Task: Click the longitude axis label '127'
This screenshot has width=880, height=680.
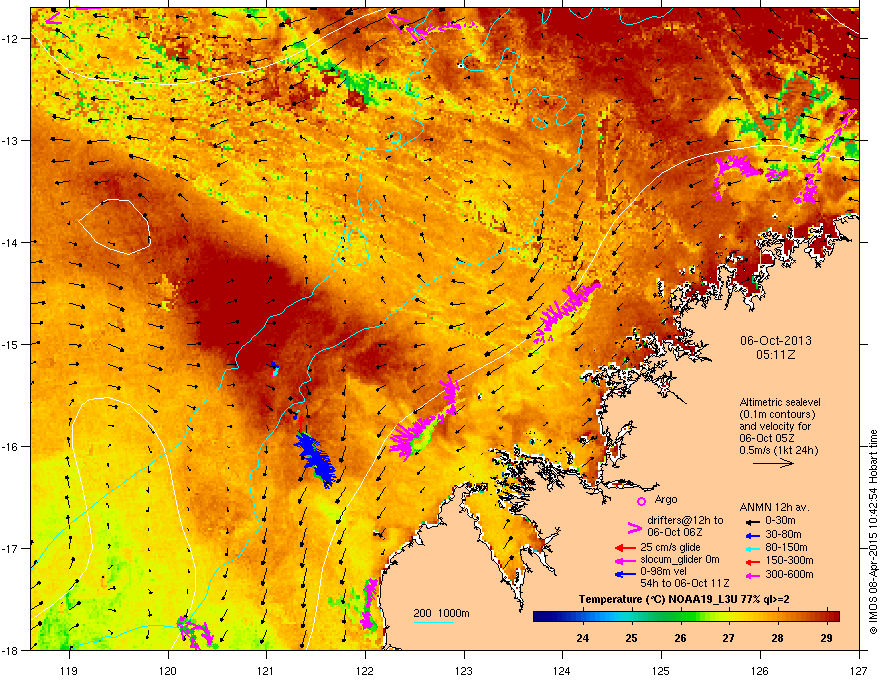Action: [x=859, y=670]
